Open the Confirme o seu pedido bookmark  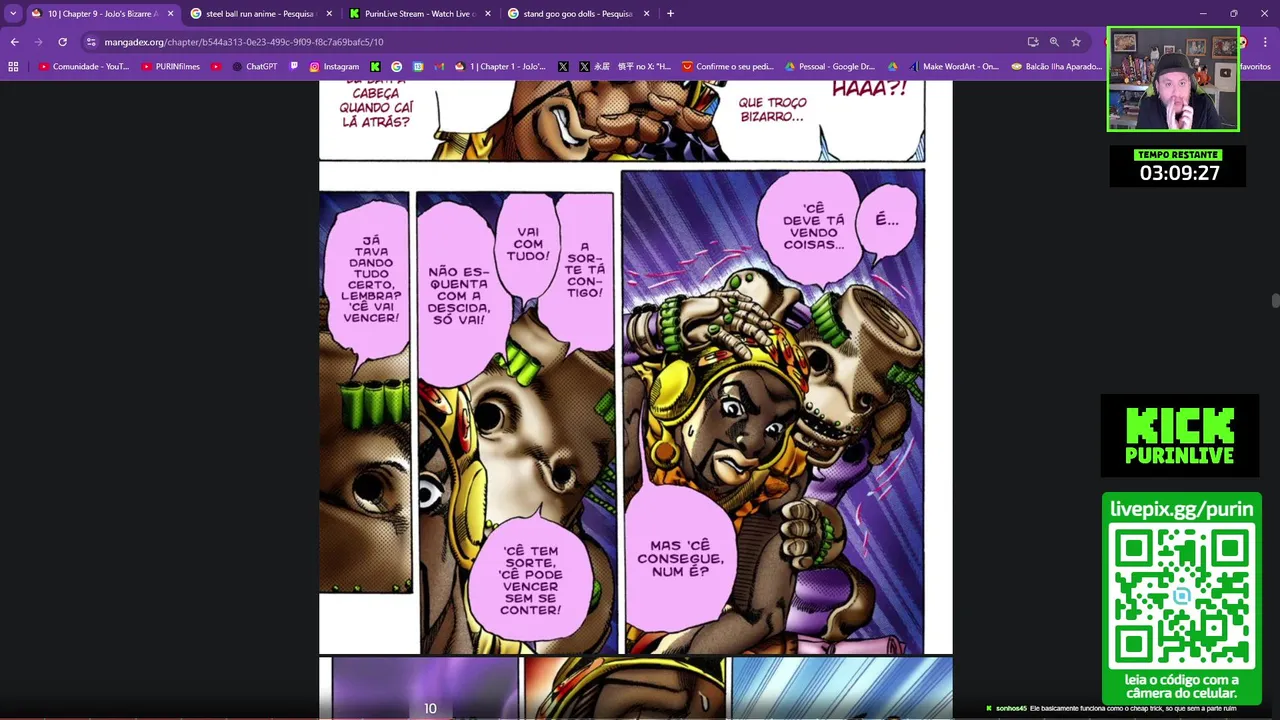point(728,67)
